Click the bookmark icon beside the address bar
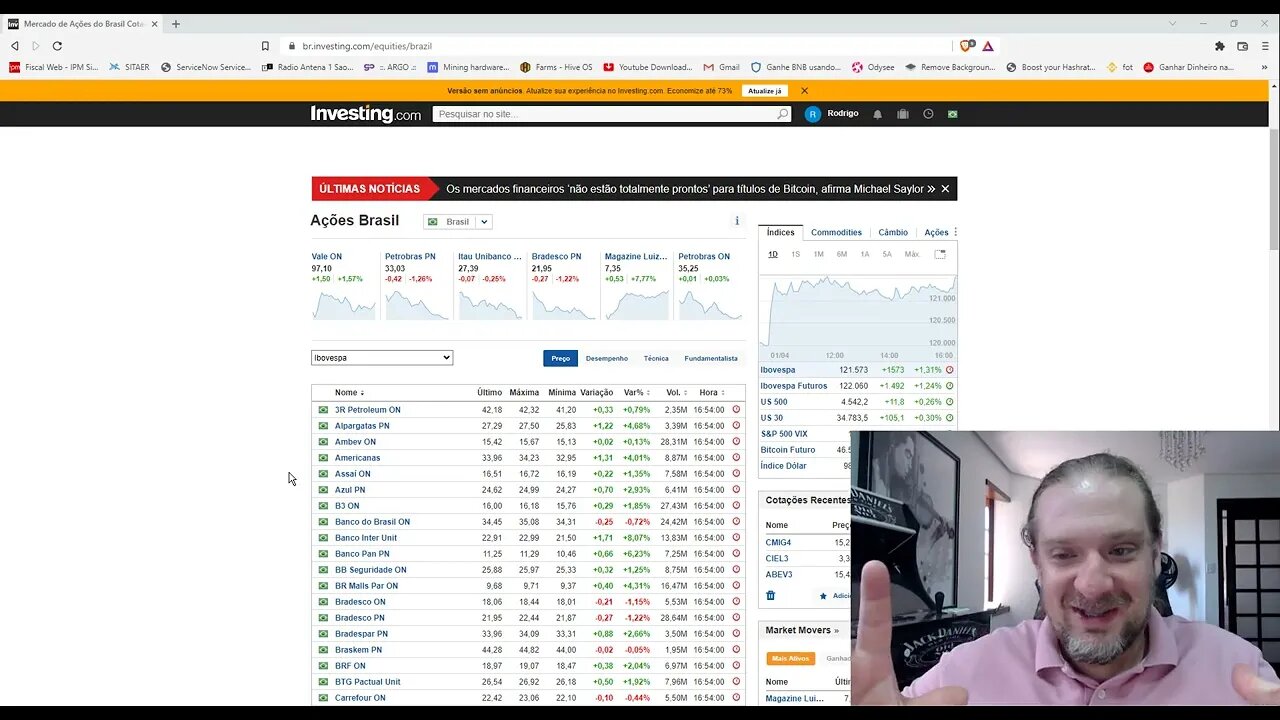Screen dimensions: 1280x720 (265, 46)
